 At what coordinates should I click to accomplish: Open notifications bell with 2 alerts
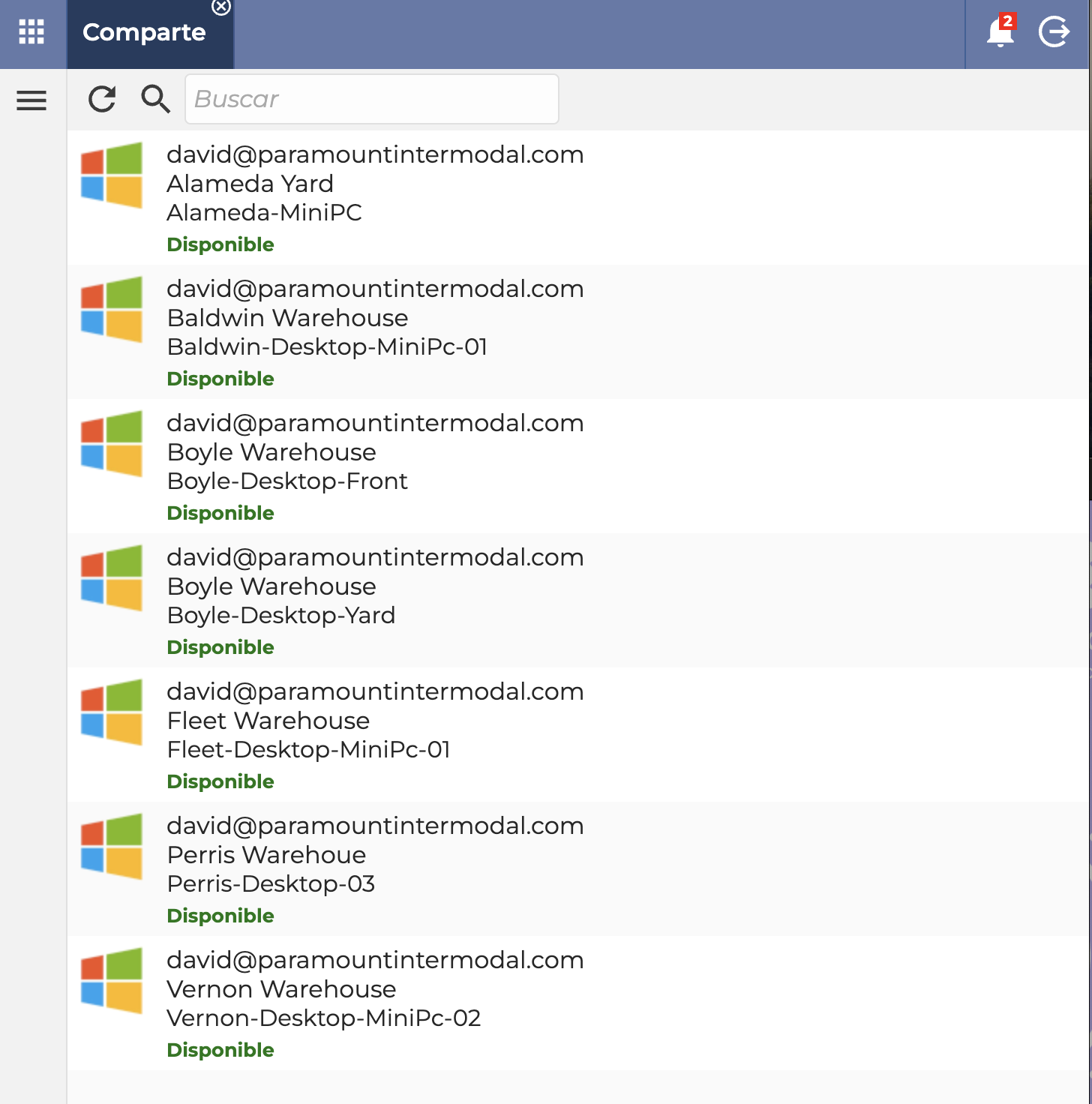[1000, 31]
